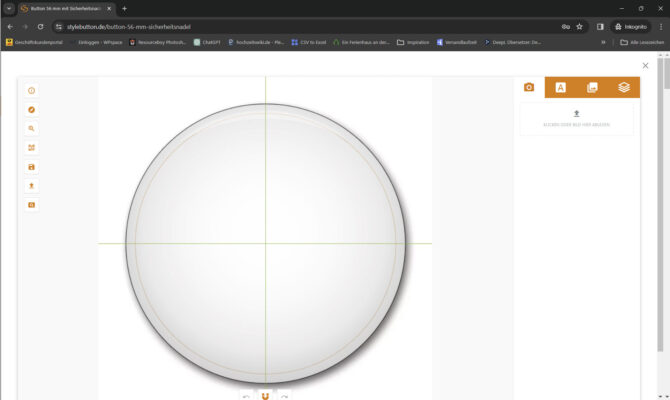Image resolution: width=670 pixels, height=400 pixels.
Task: Click the info icon in left toolbar
Action: click(x=32, y=91)
